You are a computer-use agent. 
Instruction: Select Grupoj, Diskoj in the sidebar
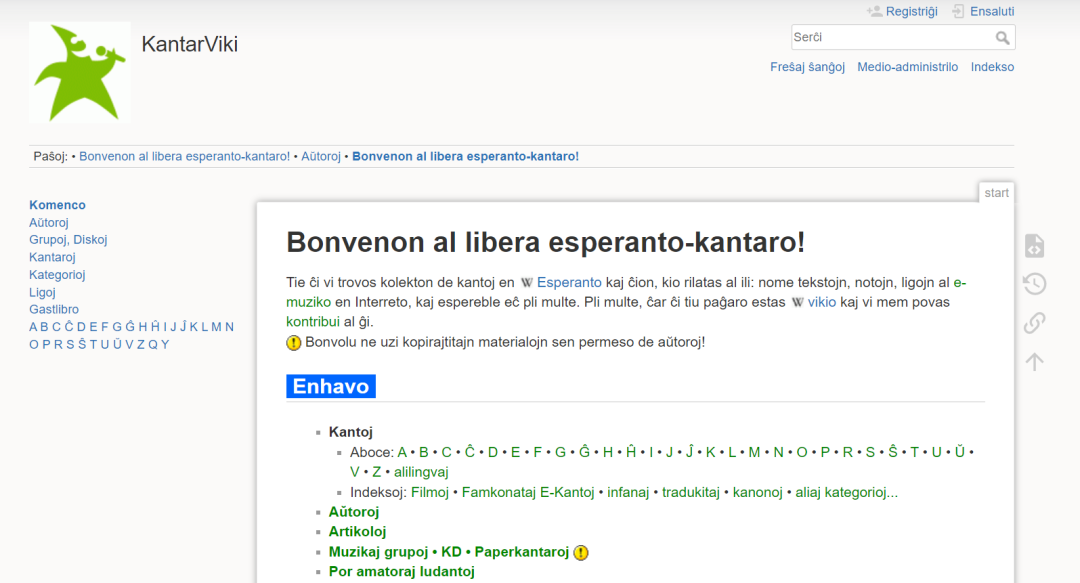[68, 240]
